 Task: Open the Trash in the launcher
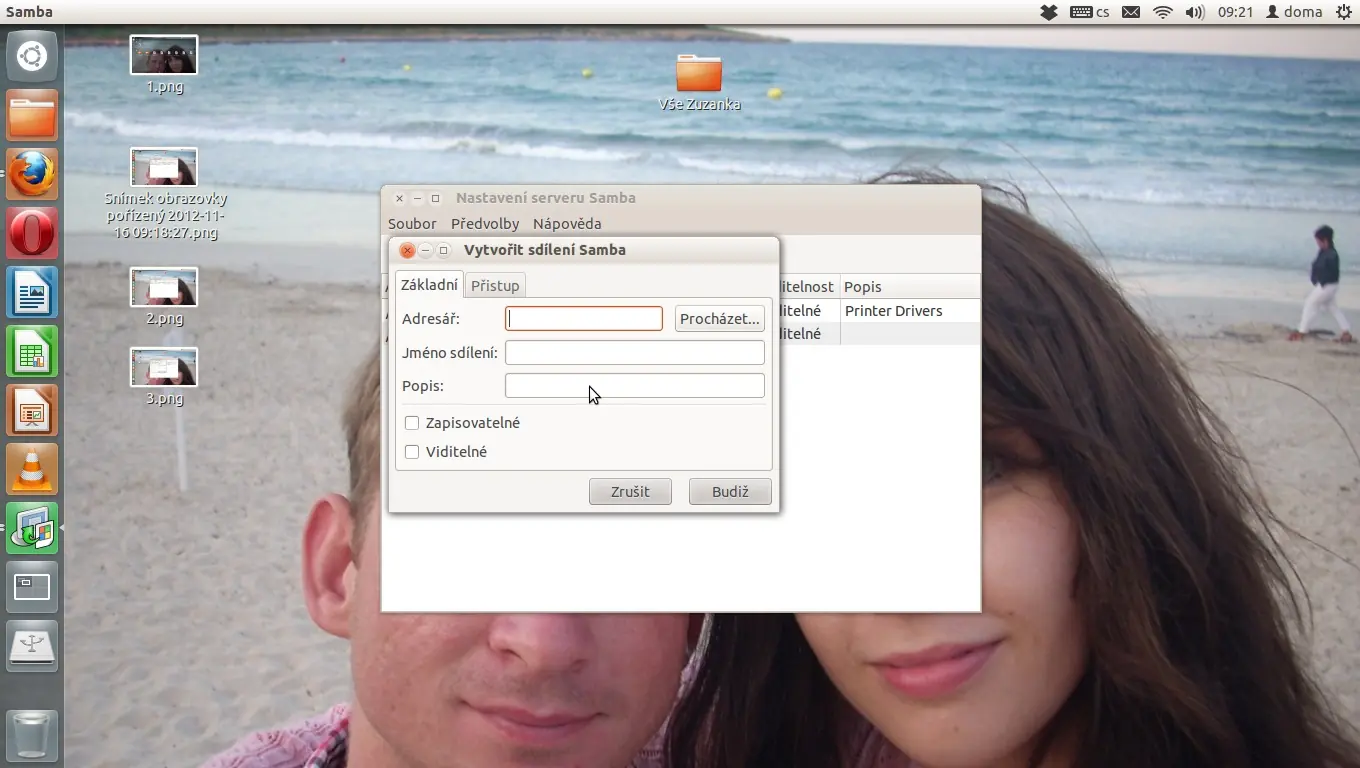(32, 735)
